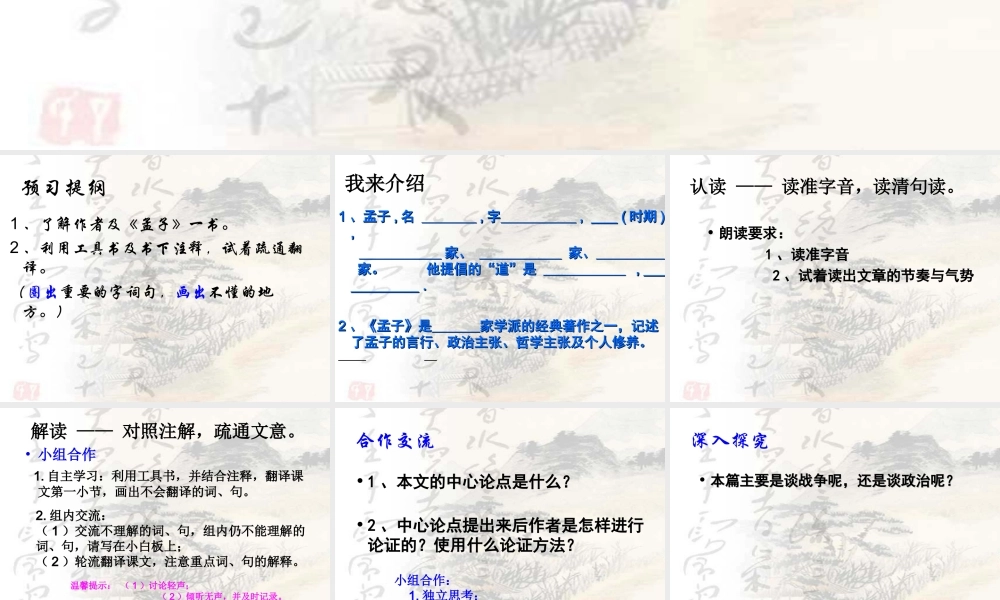Image resolution: width=1000 pixels, height=600 pixels.
Task: Click the title text 预习提纲
Action: click(x=64, y=187)
